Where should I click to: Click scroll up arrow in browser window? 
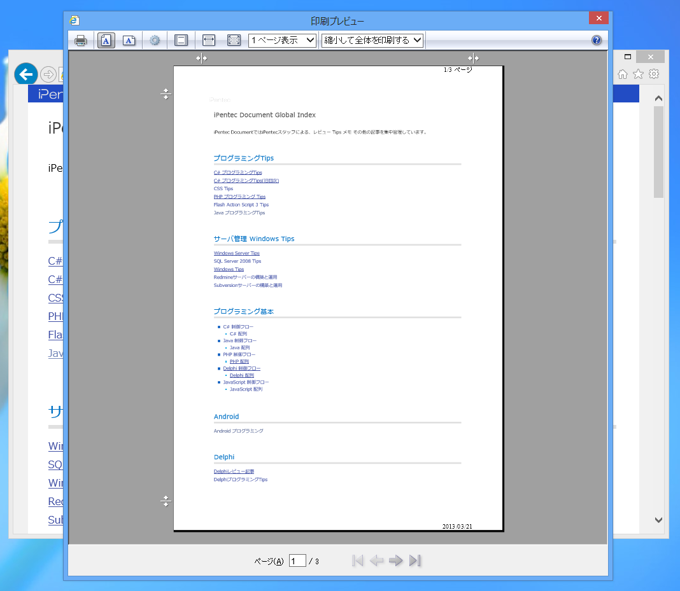coord(658,98)
